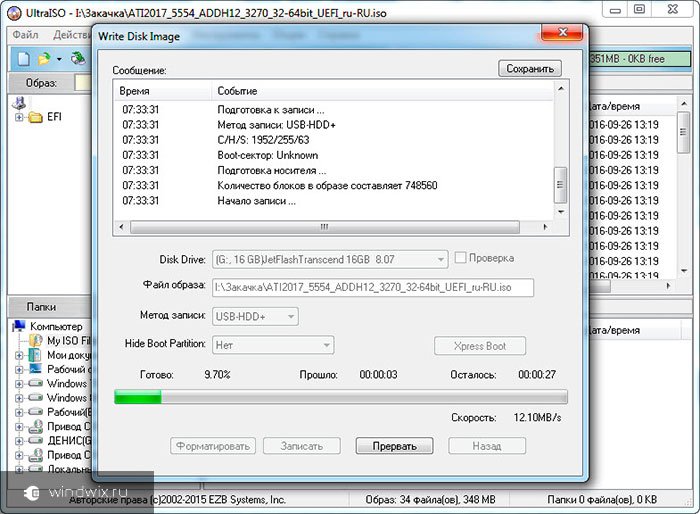Click scroll up arrow of main file list
700x514 pixels.
pos(683,104)
